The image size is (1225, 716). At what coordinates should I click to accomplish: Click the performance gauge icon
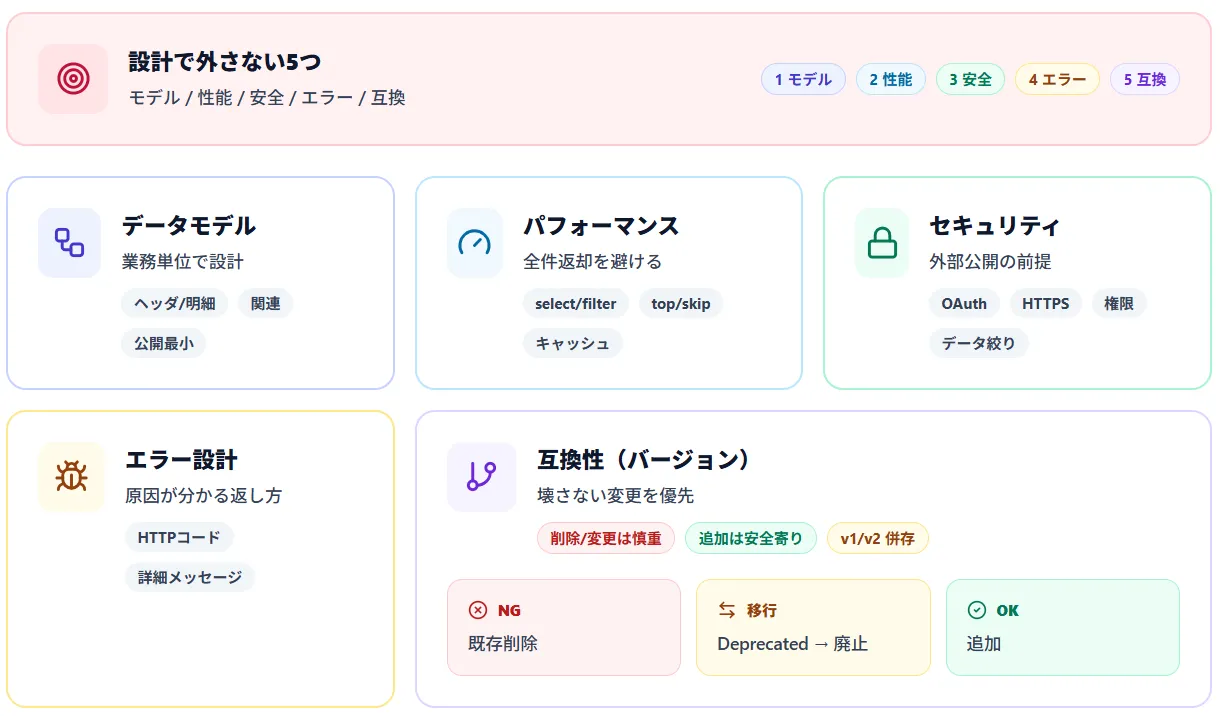[x=474, y=242]
